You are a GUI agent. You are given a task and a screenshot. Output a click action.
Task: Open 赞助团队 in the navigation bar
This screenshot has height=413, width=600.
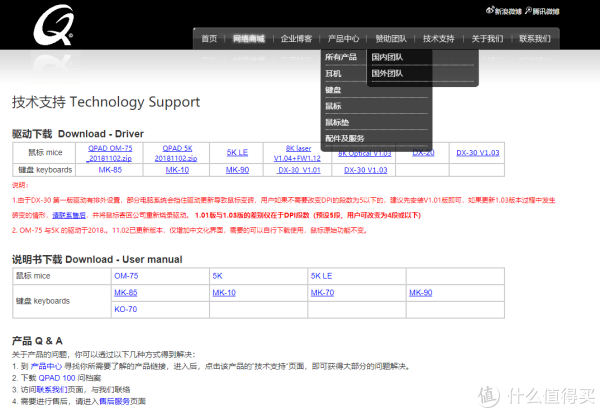(391, 38)
